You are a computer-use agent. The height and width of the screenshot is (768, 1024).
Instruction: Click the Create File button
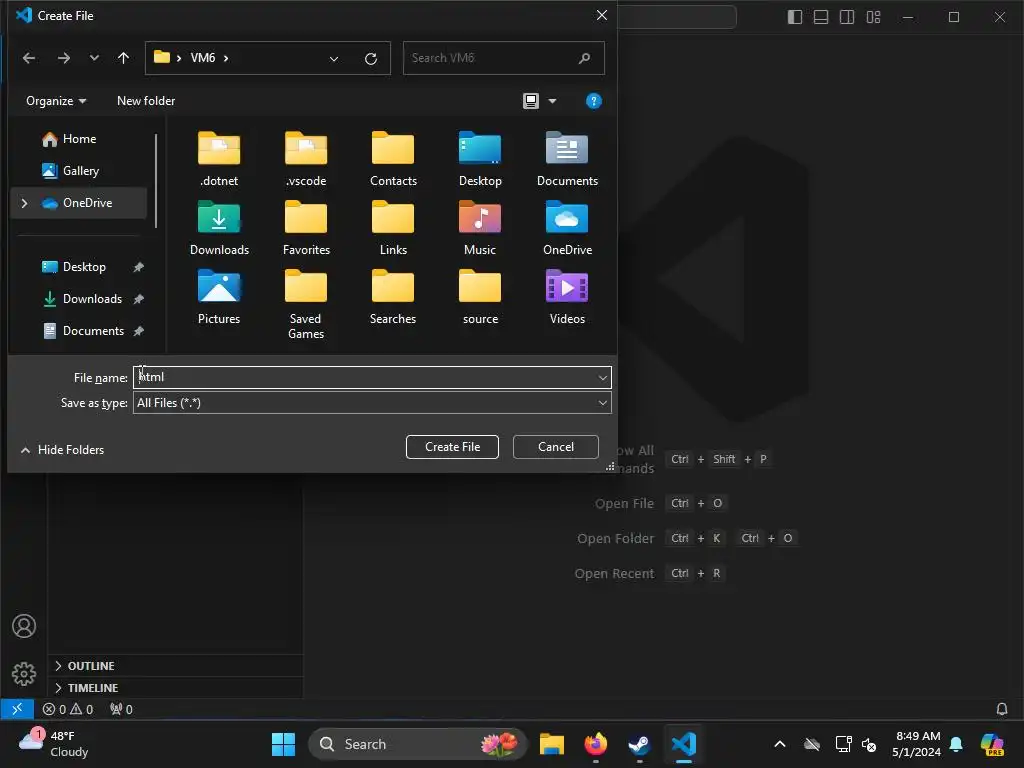(x=452, y=447)
